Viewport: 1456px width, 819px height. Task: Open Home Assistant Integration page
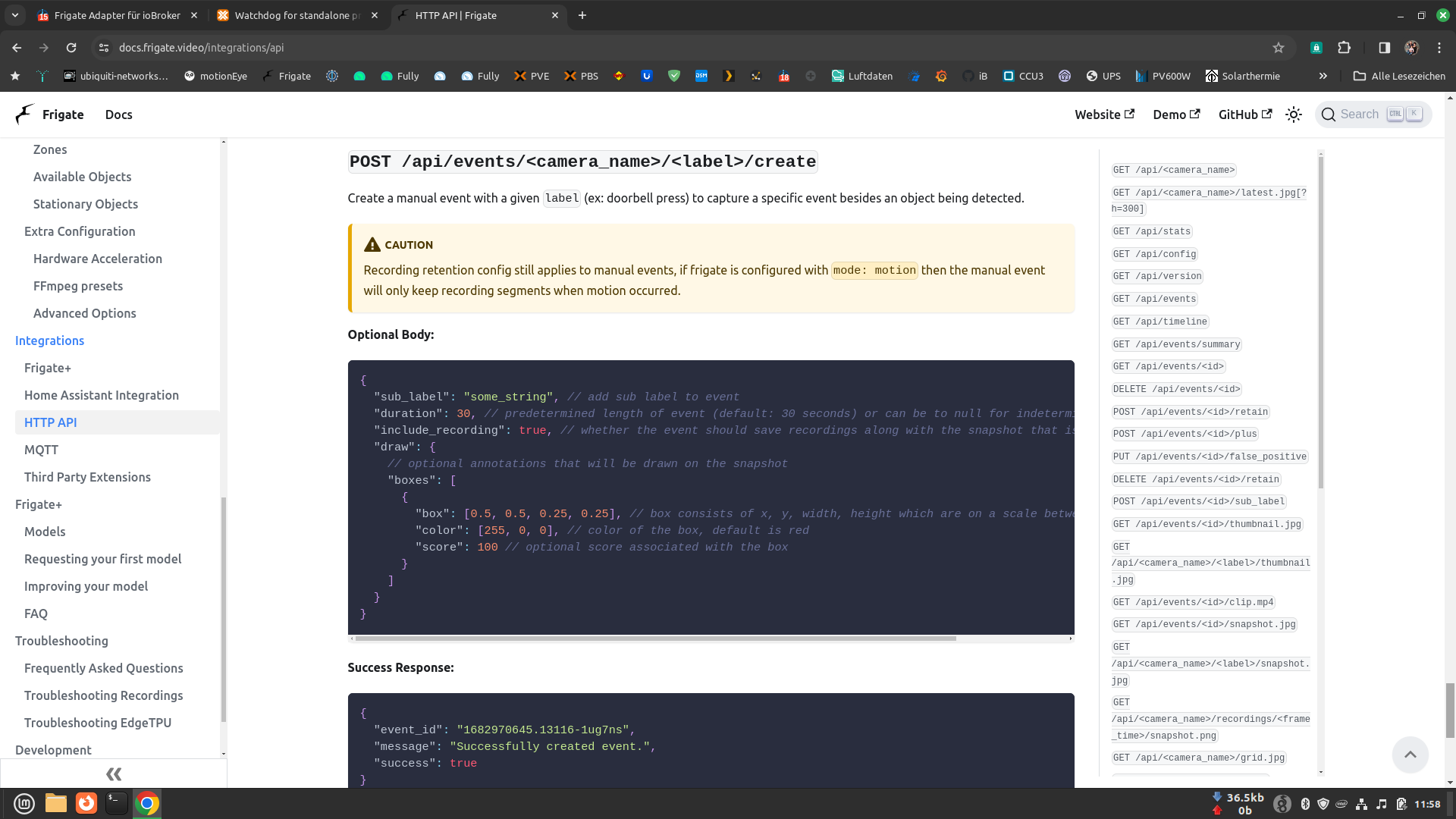click(118, 395)
